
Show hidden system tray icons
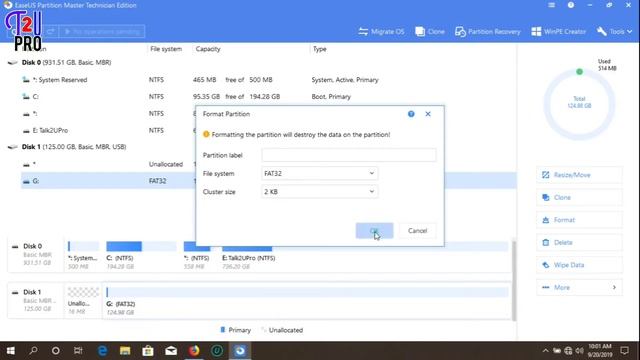(545, 351)
